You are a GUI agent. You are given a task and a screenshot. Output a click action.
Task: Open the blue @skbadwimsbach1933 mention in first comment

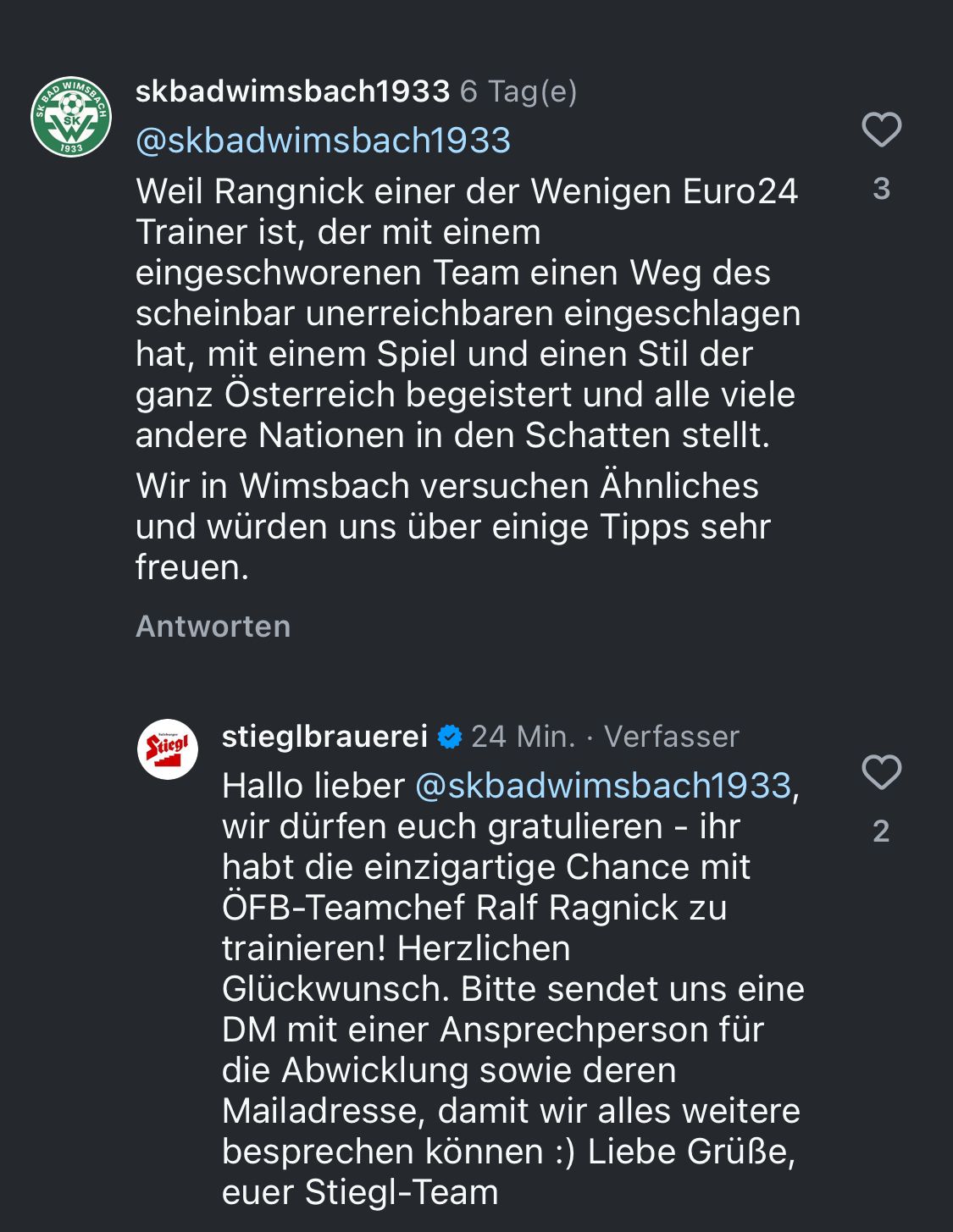(323, 141)
